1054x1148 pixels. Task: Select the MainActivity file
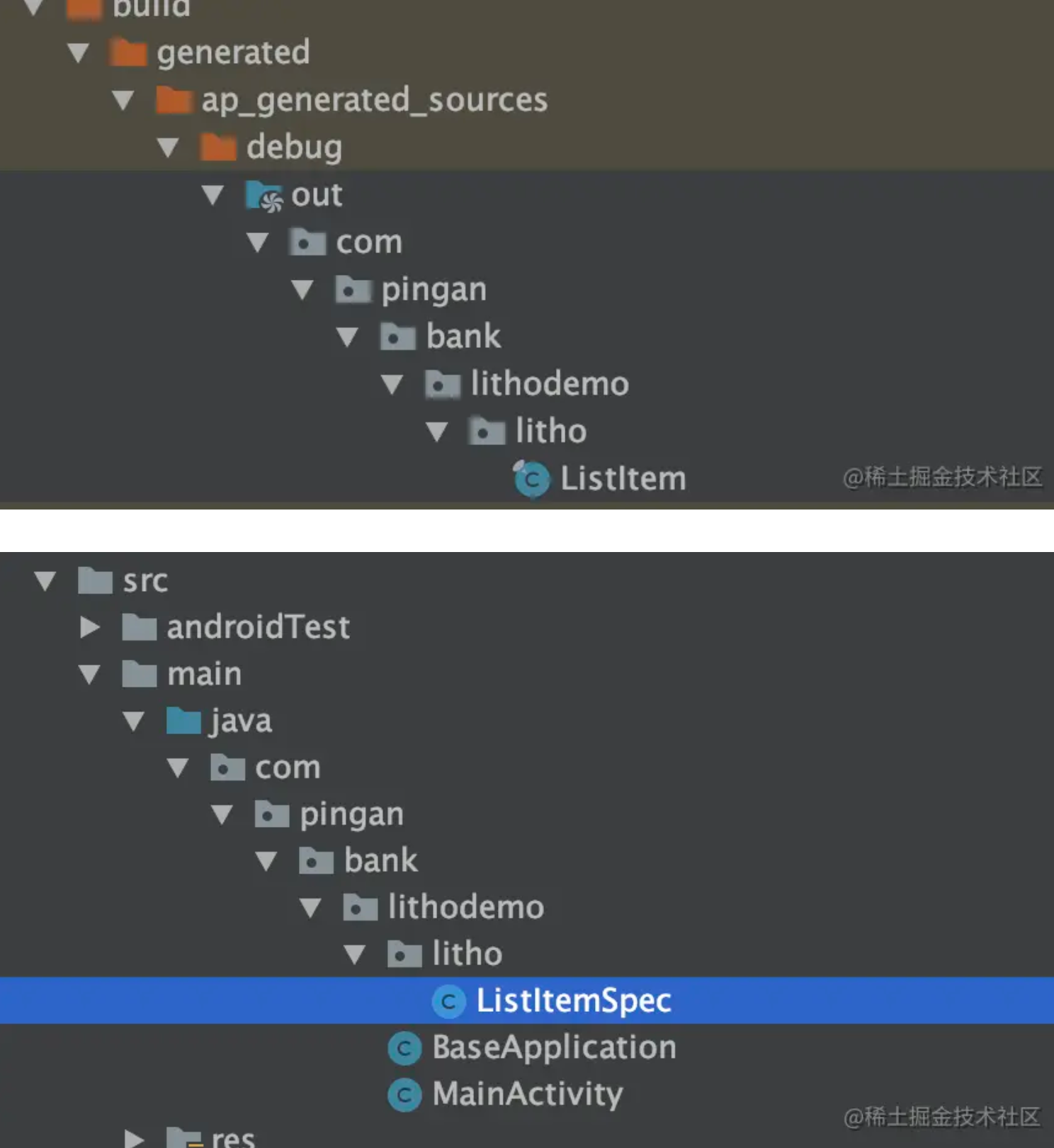tap(528, 1094)
